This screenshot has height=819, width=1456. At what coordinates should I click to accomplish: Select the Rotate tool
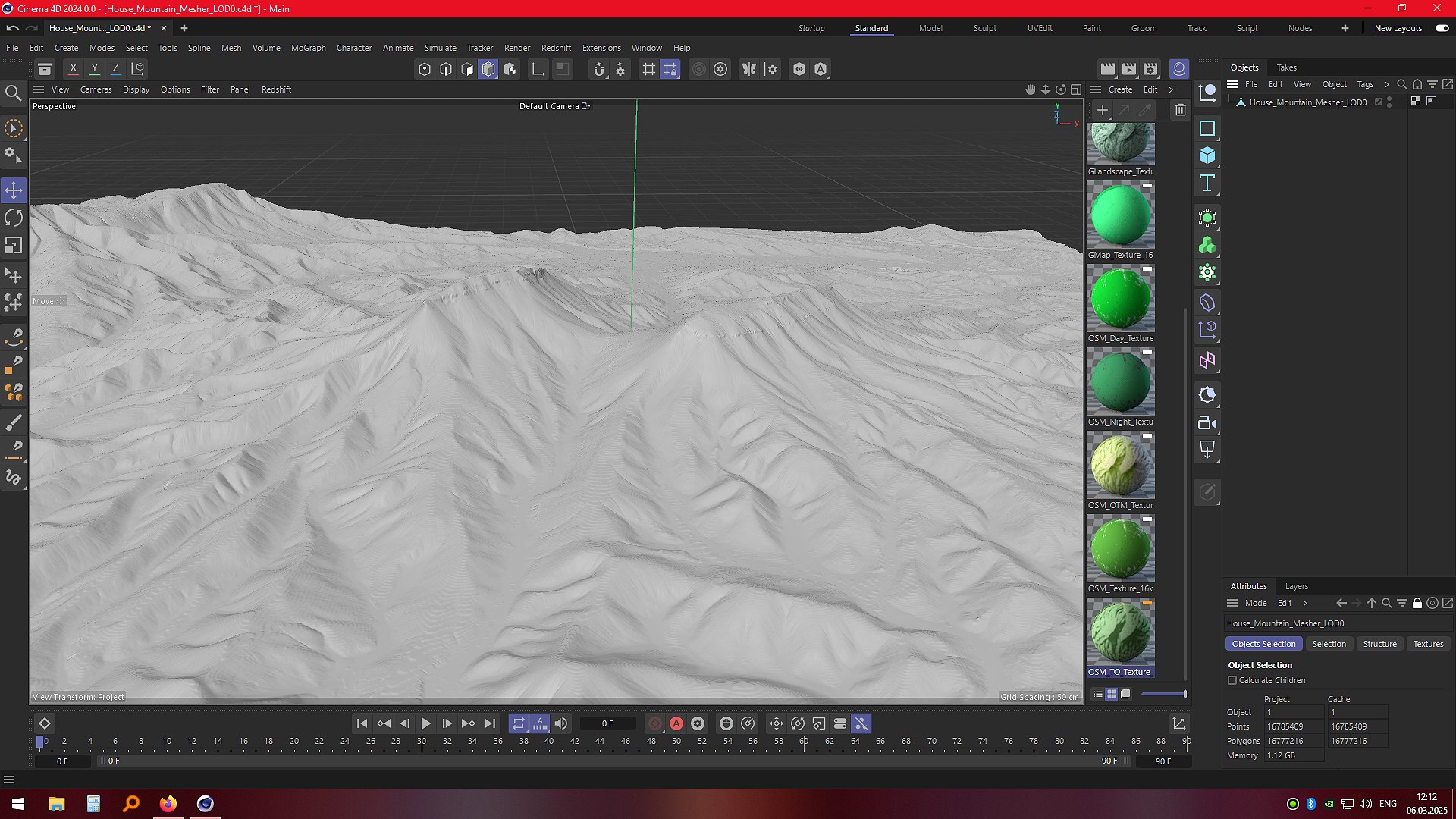(14, 218)
